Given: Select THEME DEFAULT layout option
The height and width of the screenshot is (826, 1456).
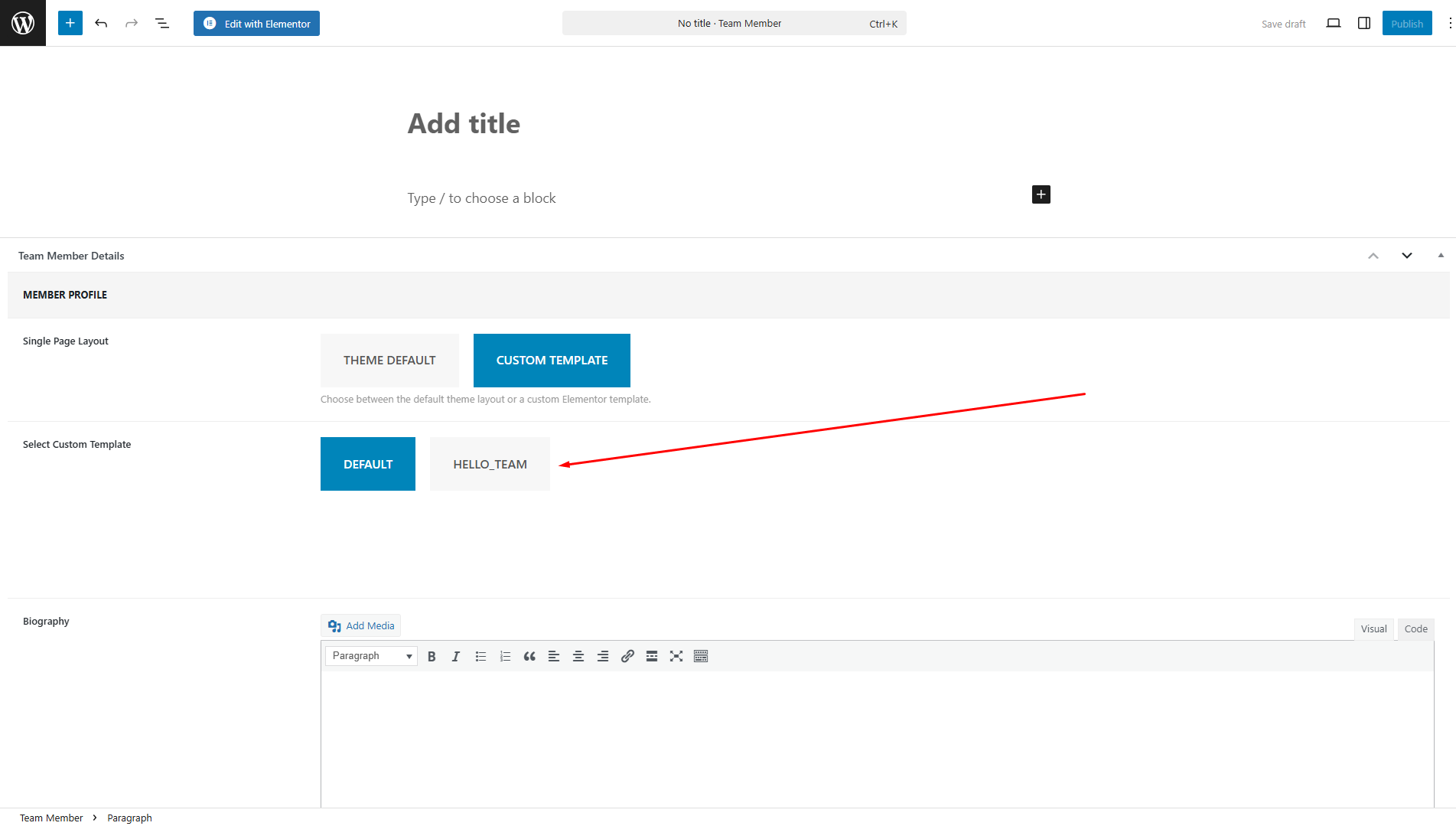Looking at the screenshot, I should [x=389, y=361].
